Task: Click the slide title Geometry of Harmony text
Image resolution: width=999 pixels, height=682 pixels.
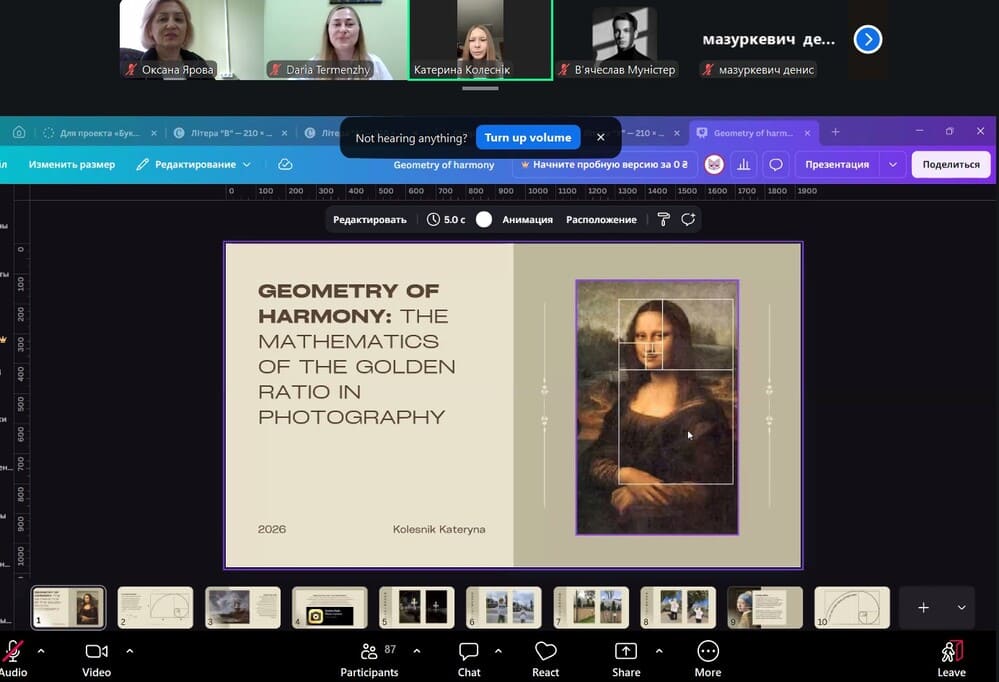Action: pyautogui.click(x=357, y=354)
